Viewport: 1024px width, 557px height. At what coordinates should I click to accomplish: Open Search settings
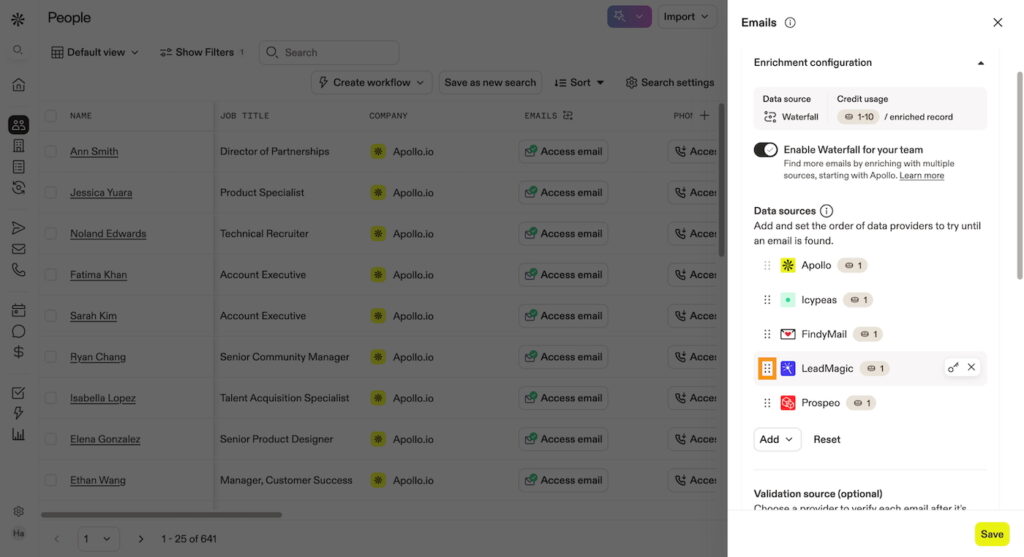coord(669,82)
